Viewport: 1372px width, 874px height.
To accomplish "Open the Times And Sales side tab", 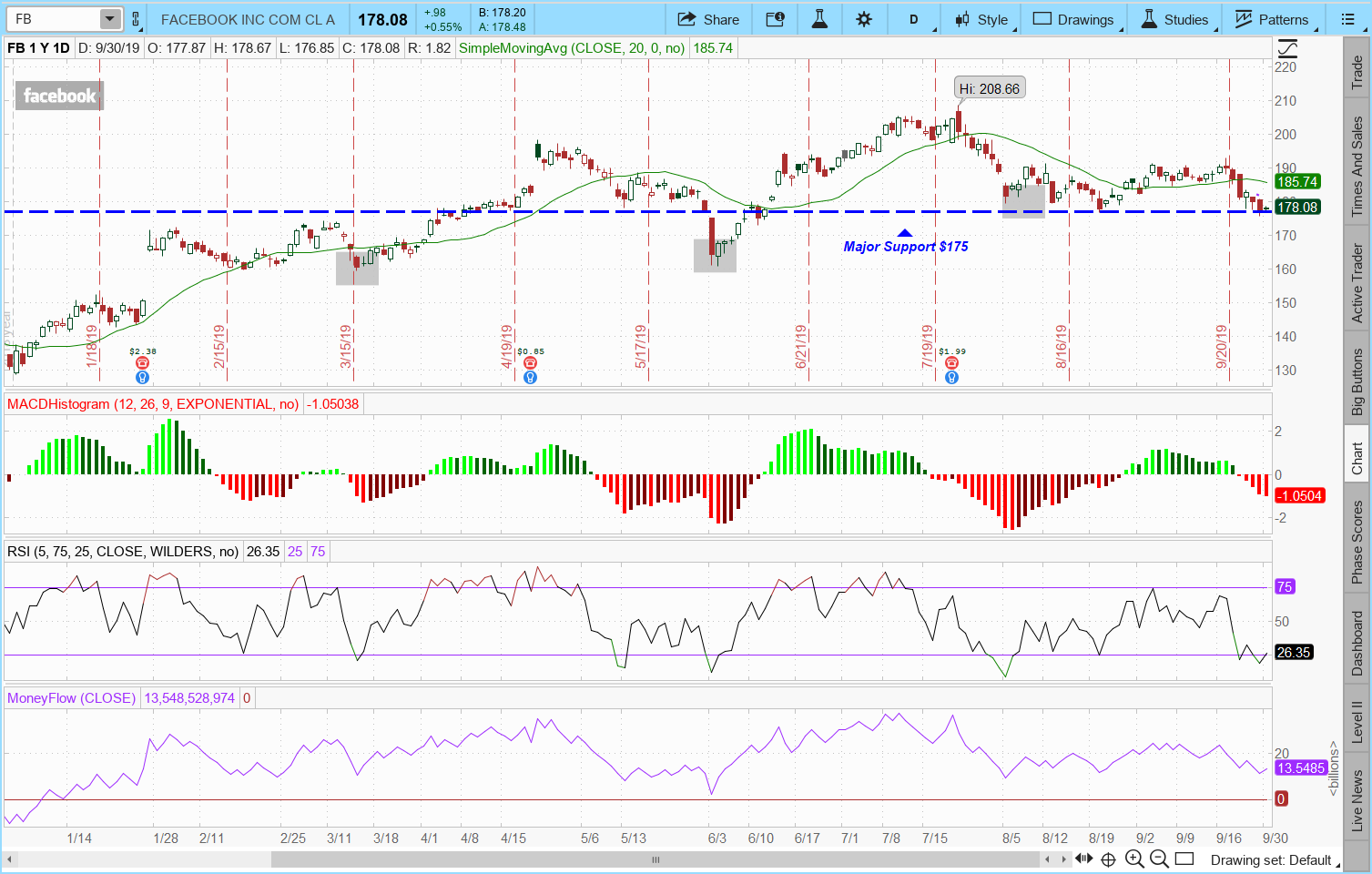I will pyautogui.click(x=1357, y=167).
